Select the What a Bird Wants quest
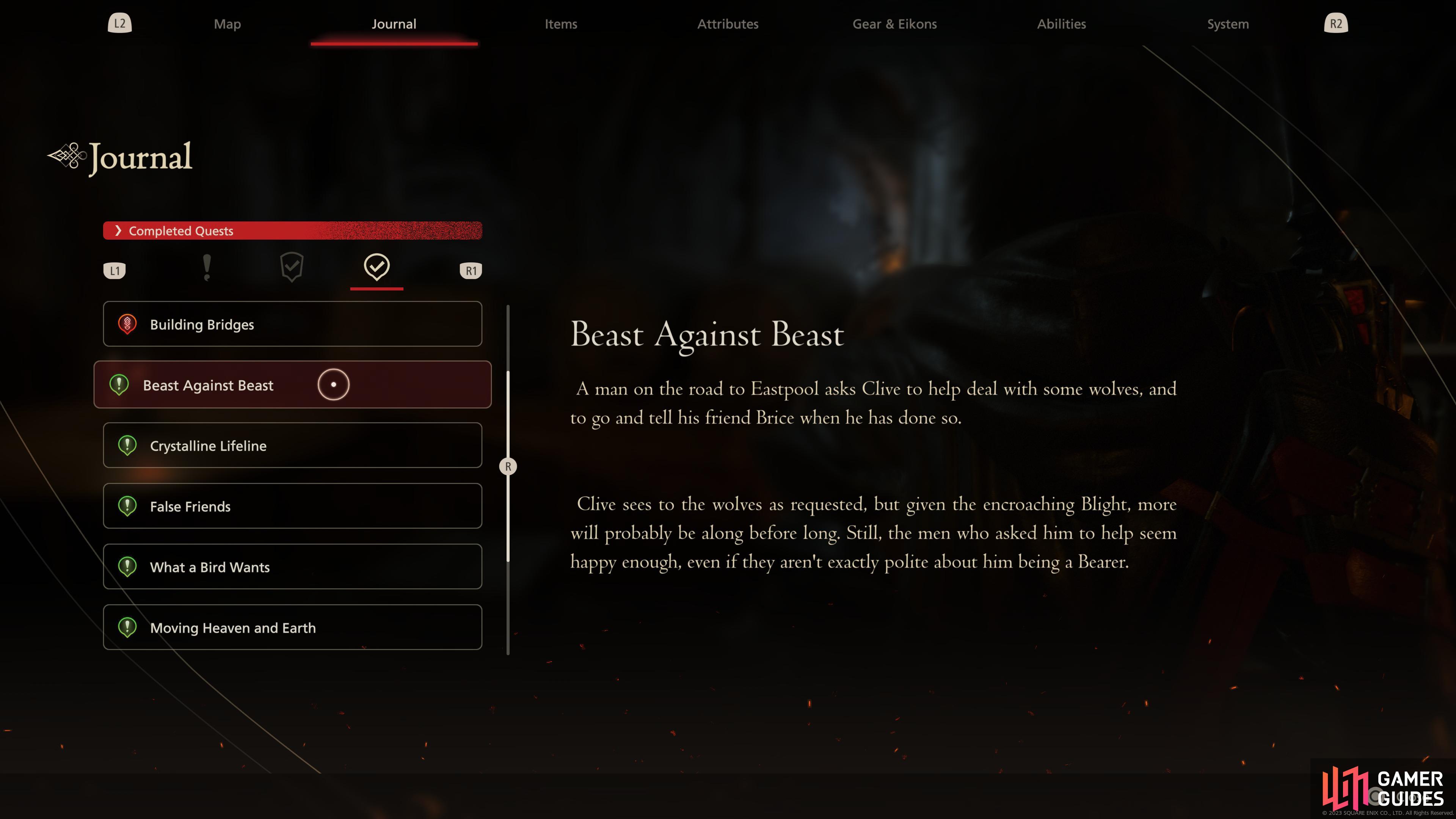Screen dimensions: 1456x819 click(292, 567)
